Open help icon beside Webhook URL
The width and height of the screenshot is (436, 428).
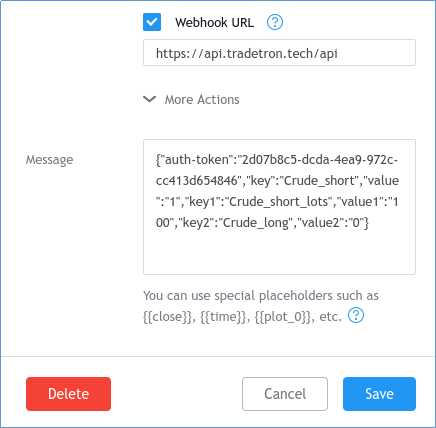pos(275,22)
